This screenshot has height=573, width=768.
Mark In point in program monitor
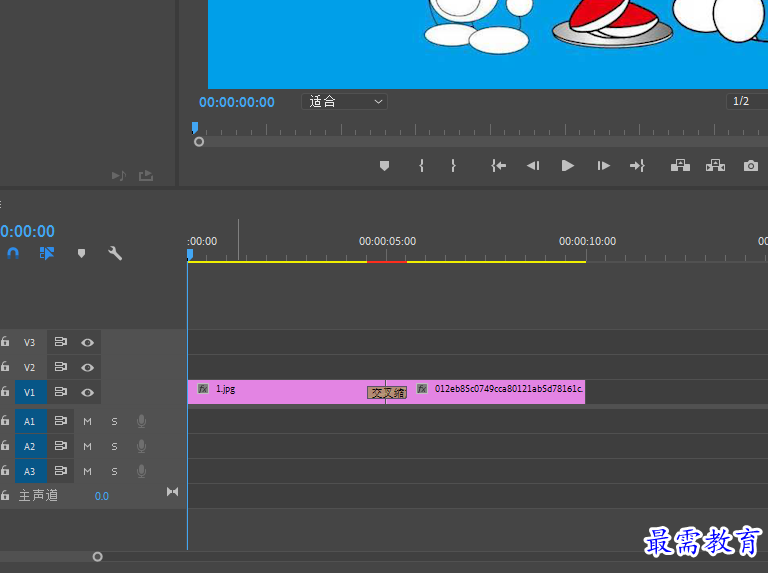(421, 166)
